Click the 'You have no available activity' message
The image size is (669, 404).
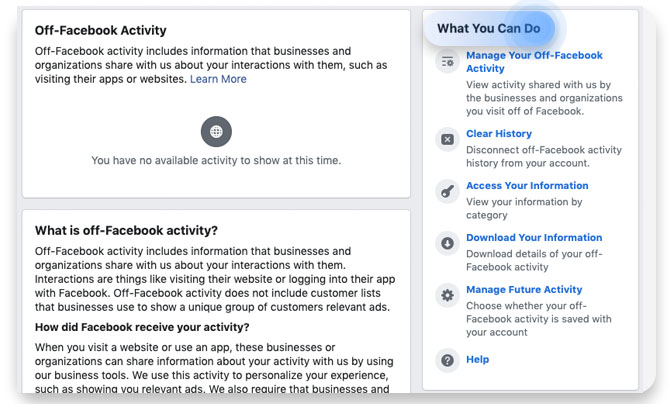coord(216,160)
